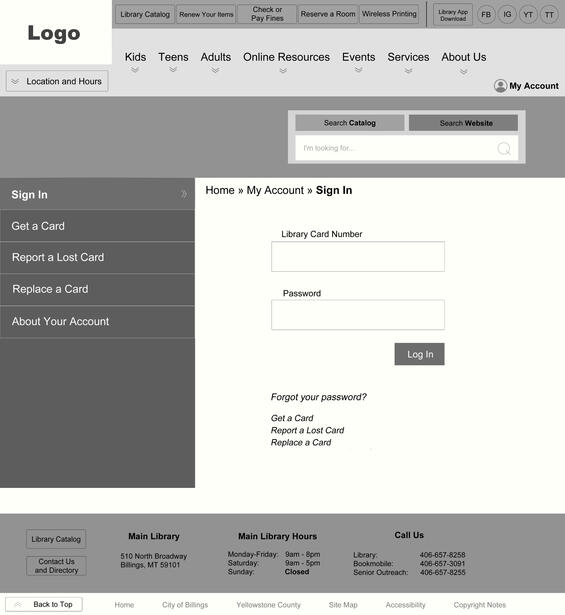
Task: Click the Sign In sidebar arrow icon
Action: click(183, 194)
